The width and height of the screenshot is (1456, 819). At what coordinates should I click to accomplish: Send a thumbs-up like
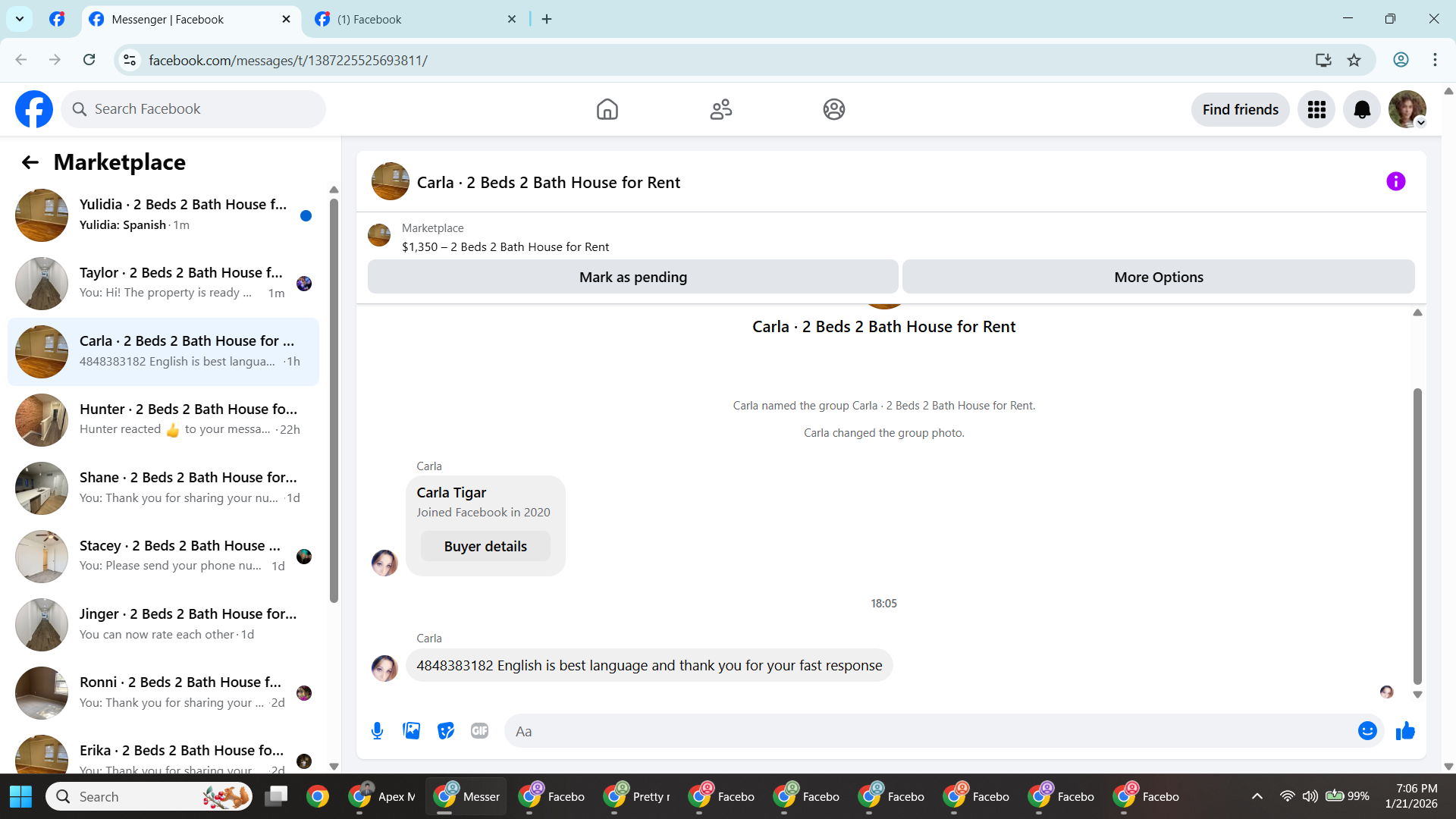[1405, 731]
